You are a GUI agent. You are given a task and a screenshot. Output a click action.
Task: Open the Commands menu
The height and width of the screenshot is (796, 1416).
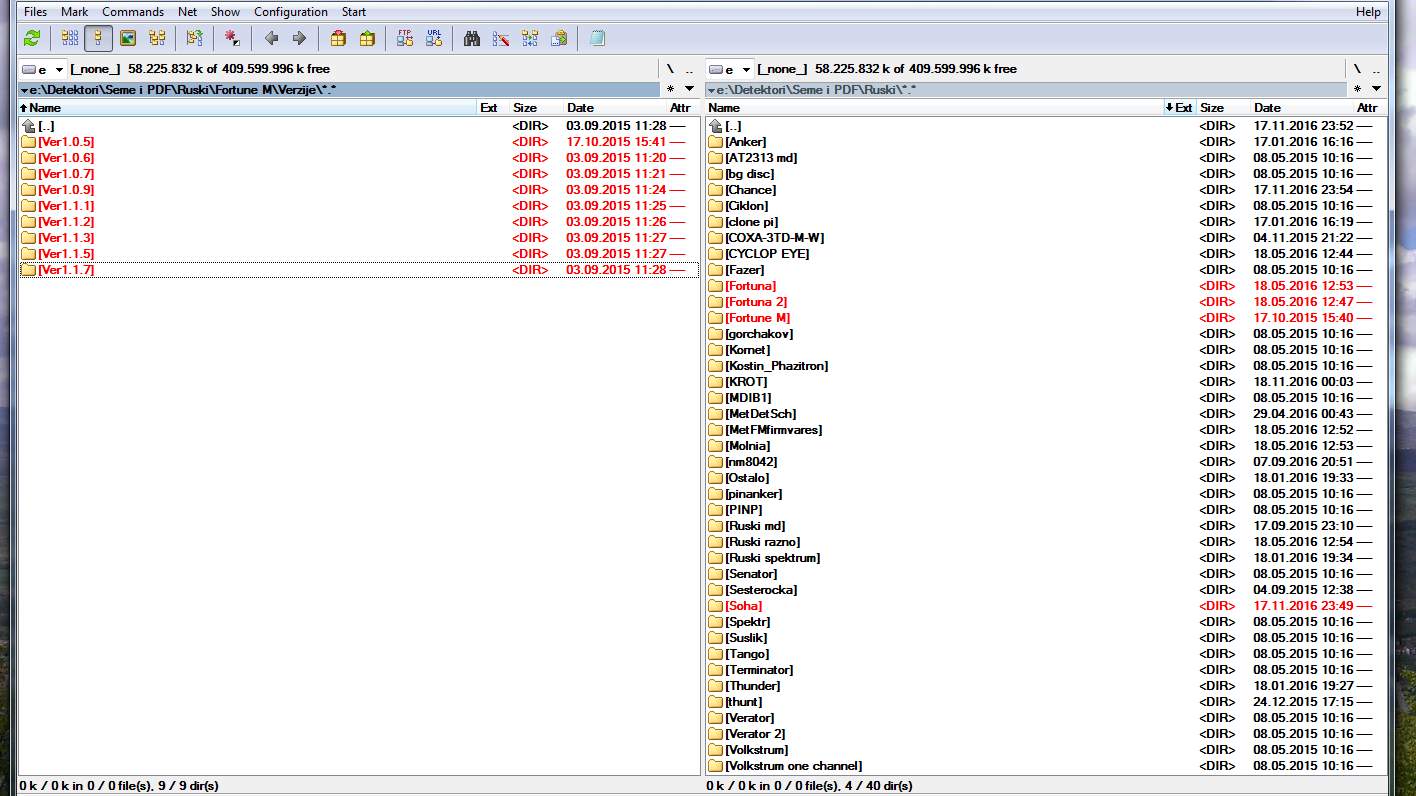[x=132, y=12]
